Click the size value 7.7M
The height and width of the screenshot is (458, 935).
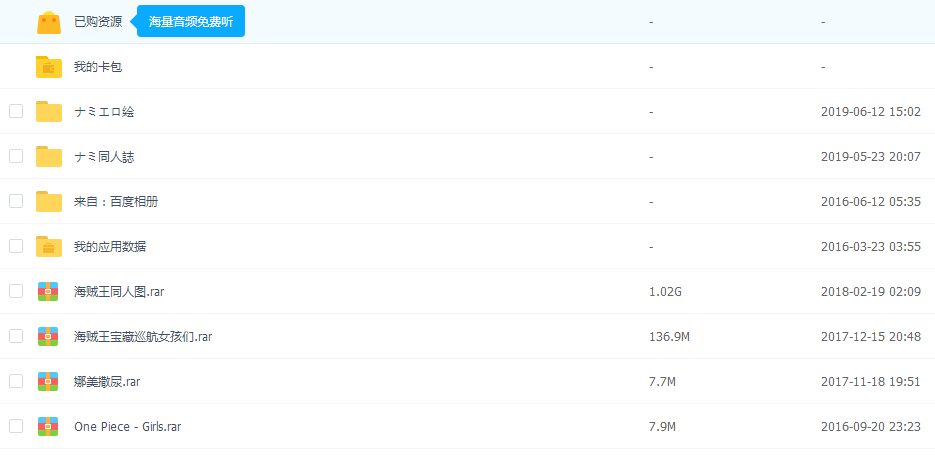(662, 382)
